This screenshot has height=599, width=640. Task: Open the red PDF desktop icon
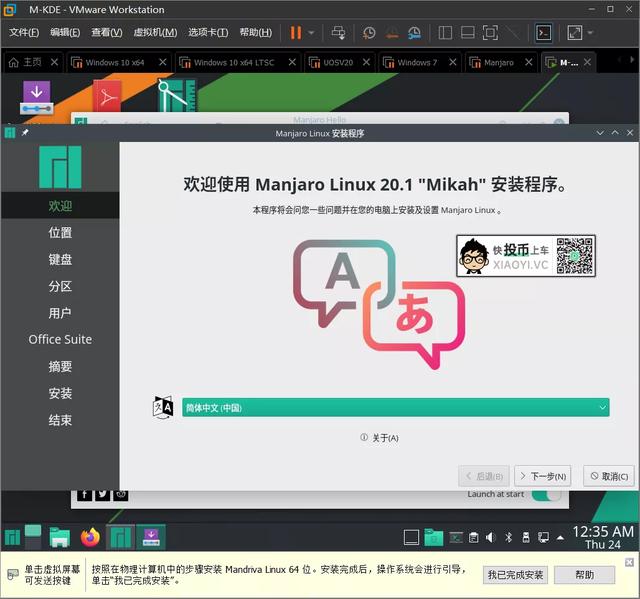point(107,96)
